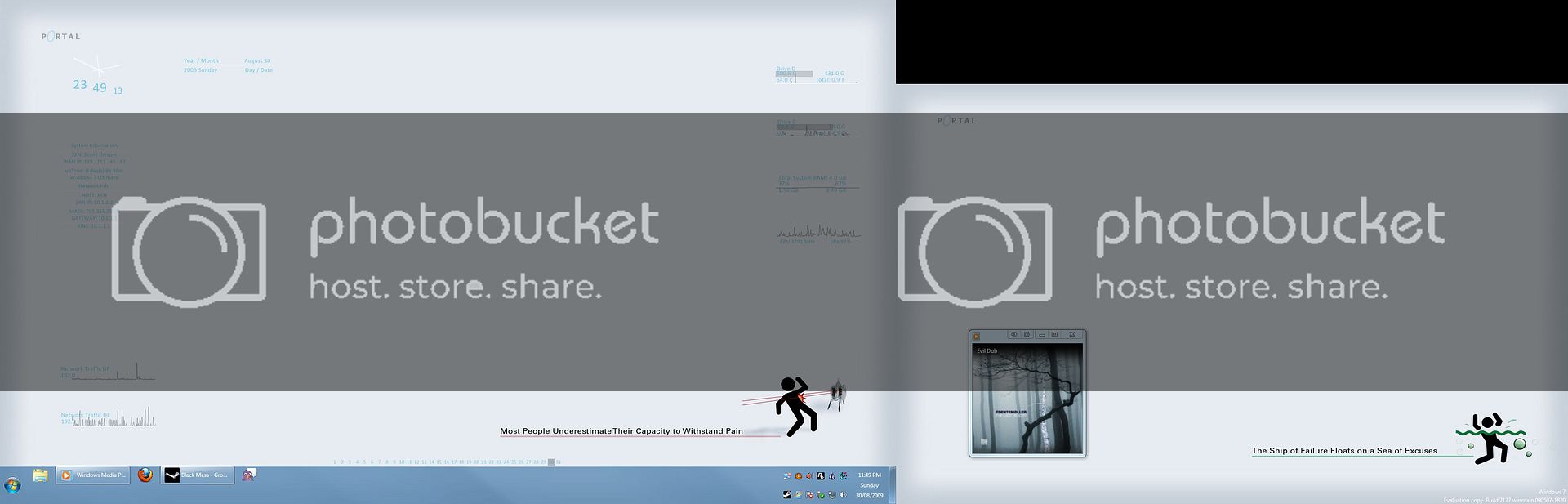Screen dimensions: 1568x504
Task: Click media player icon in Evil Dub widget
Action: (976, 337)
